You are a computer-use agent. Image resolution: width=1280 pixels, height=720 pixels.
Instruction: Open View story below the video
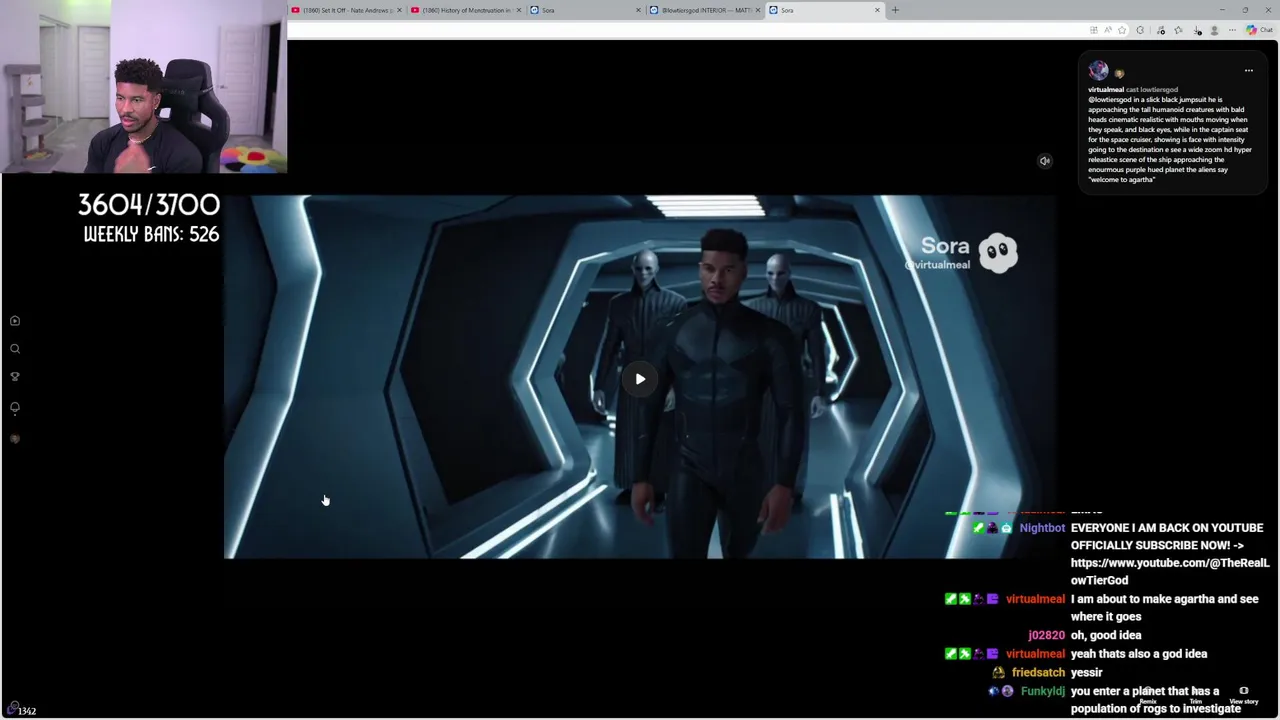point(1243,696)
